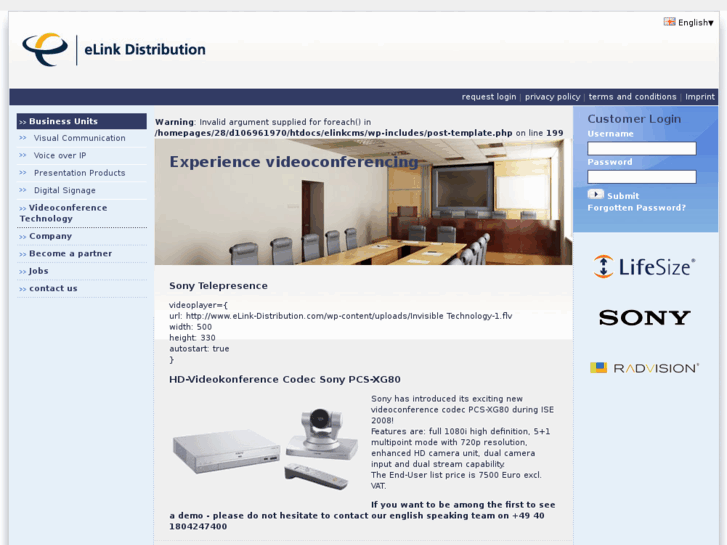727x545 pixels.
Task: Open the English language dropdown
Action: [695, 22]
